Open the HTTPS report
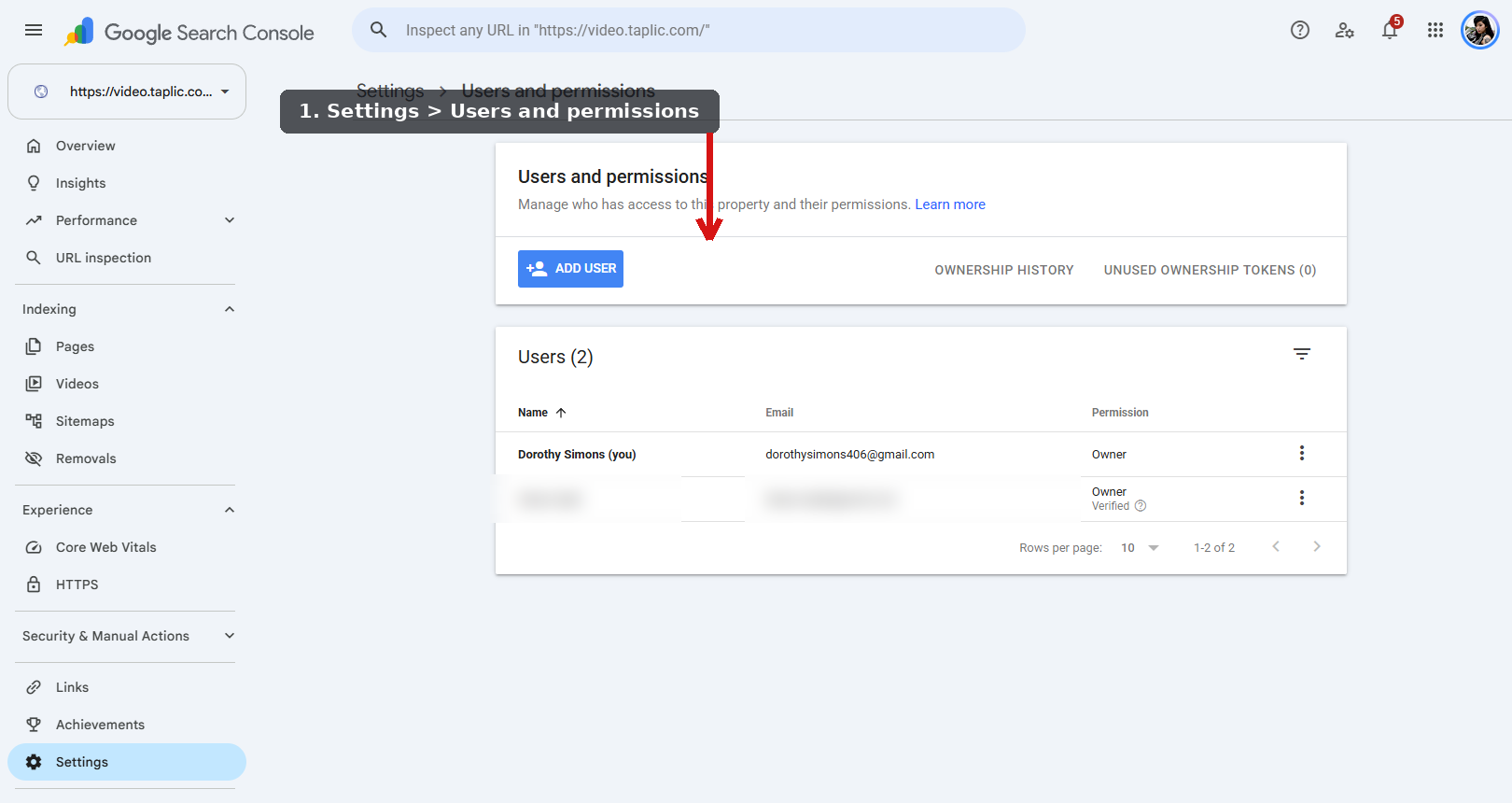 (x=127, y=585)
